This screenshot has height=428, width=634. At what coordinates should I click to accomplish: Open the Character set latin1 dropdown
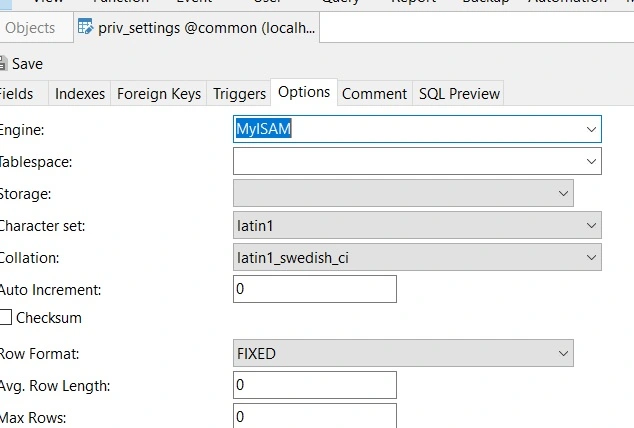[x=417, y=225]
